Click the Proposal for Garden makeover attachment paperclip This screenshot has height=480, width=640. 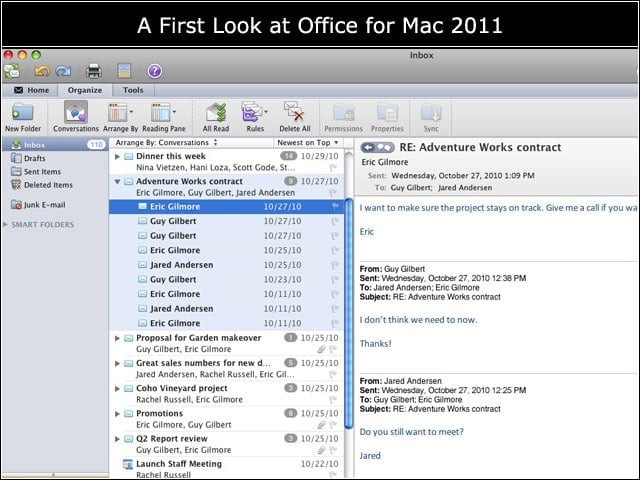point(321,349)
